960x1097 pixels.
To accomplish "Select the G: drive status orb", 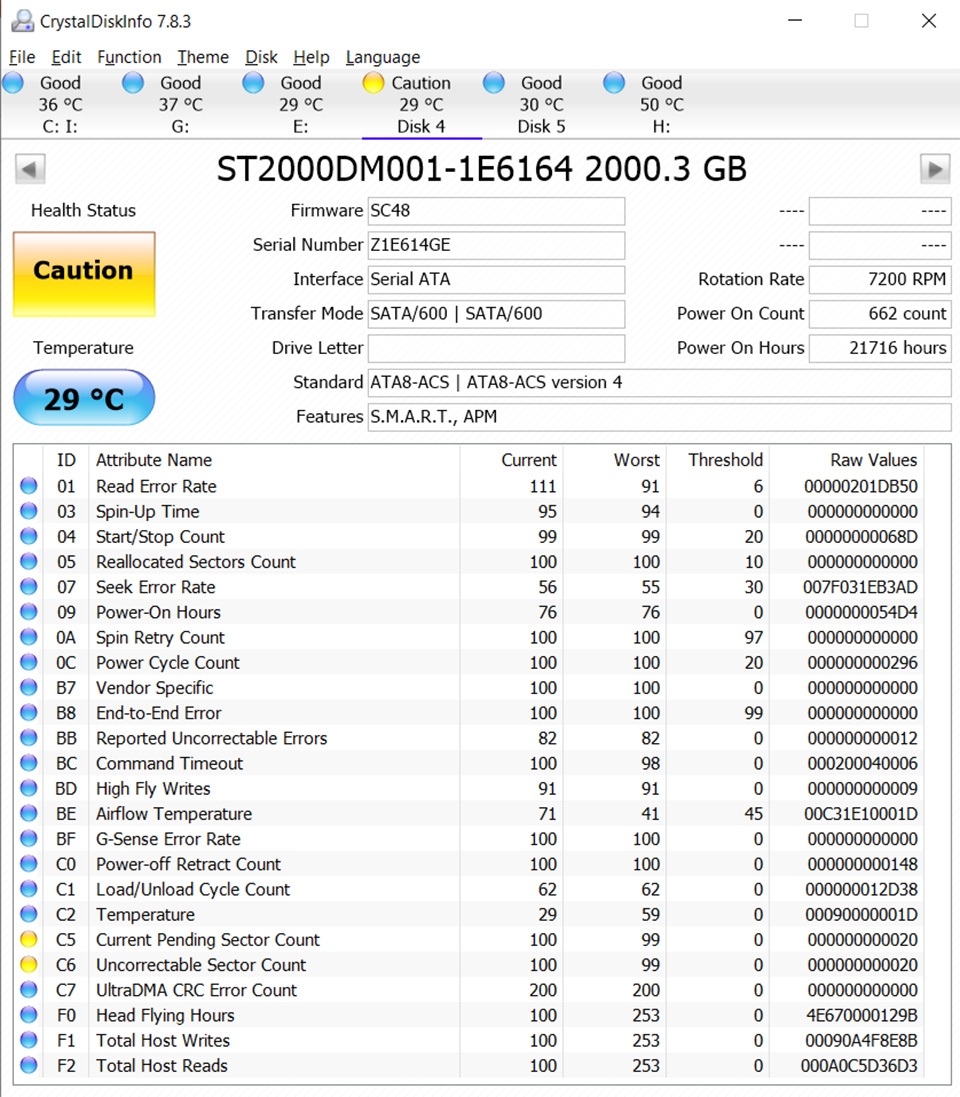I will (133, 84).
